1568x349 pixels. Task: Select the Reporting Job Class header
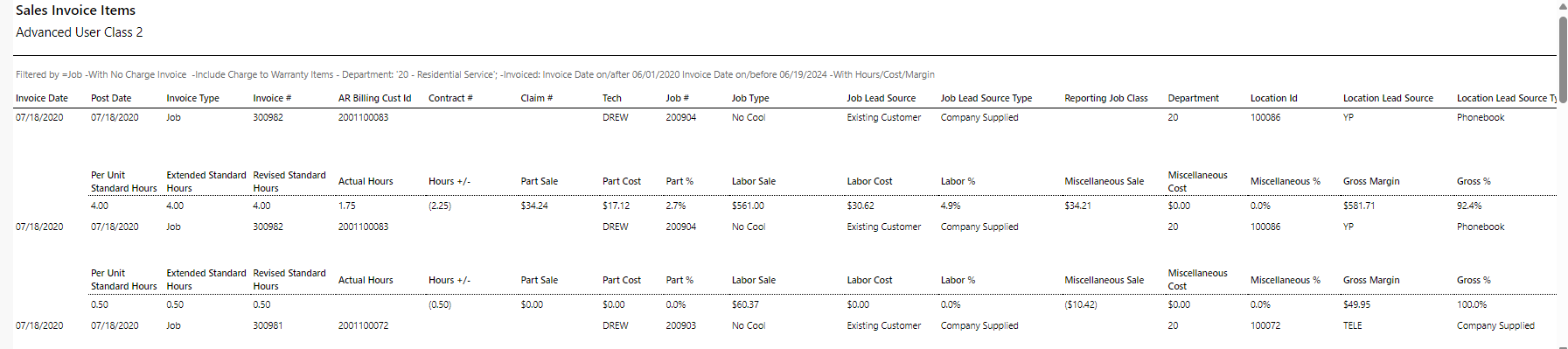click(1106, 98)
